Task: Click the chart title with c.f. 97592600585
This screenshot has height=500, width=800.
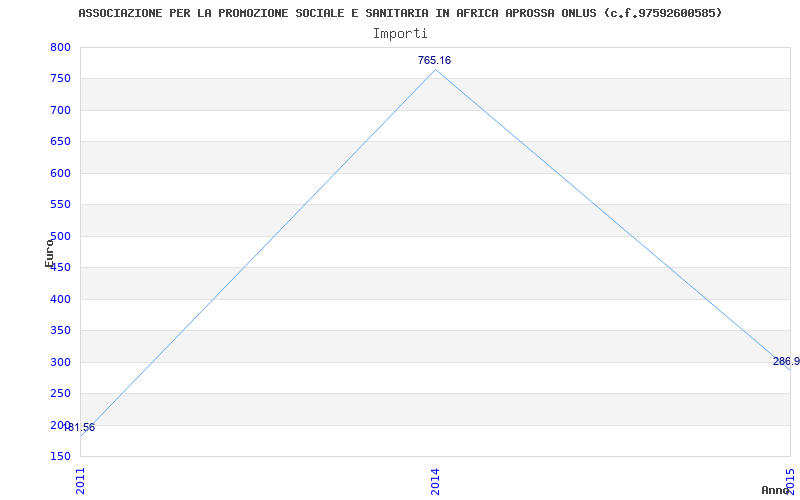Action: coord(401,13)
